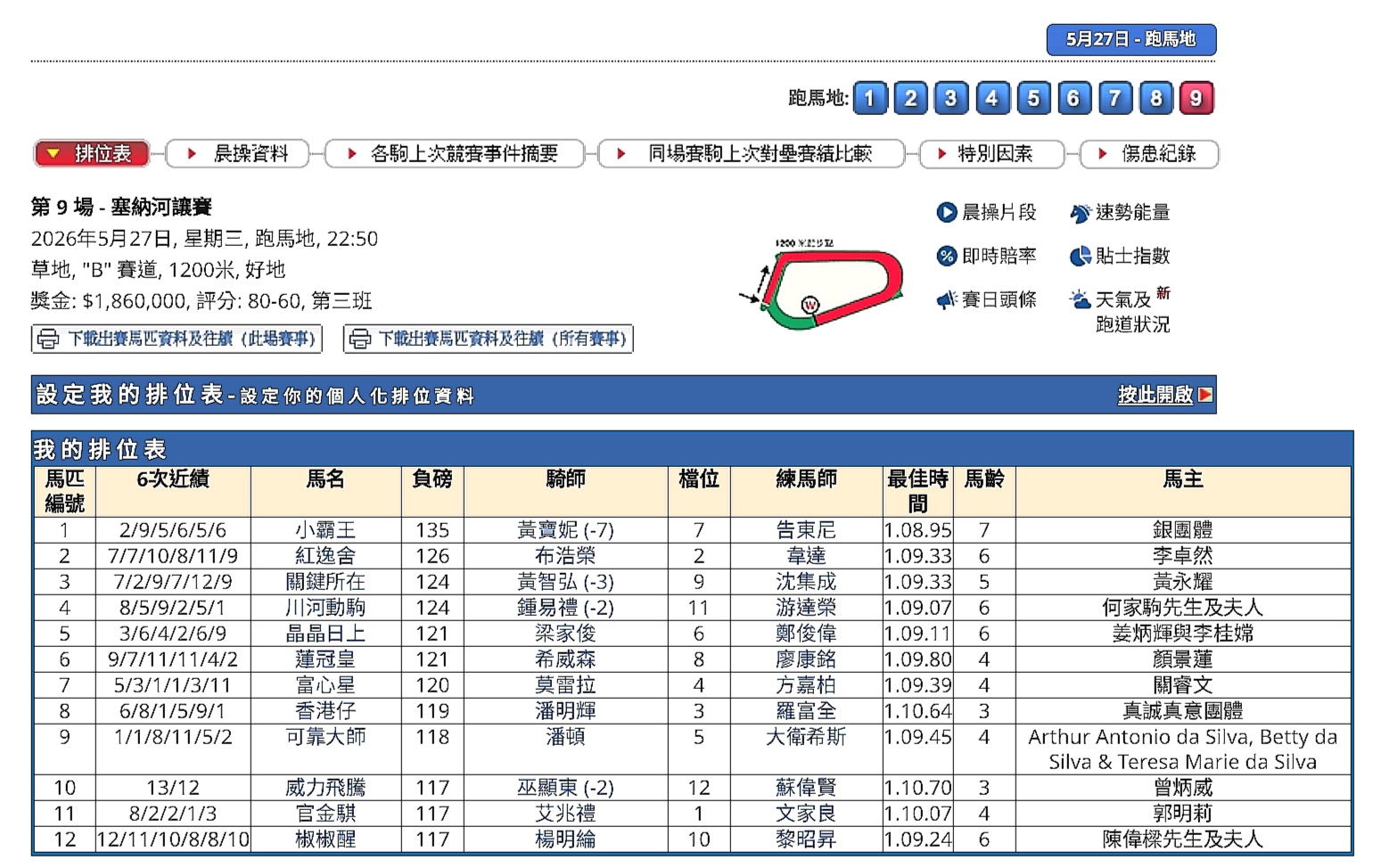The image size is (1398, 868).
Task: Click jockey 布浩榮
Action: tap(565, 556)
